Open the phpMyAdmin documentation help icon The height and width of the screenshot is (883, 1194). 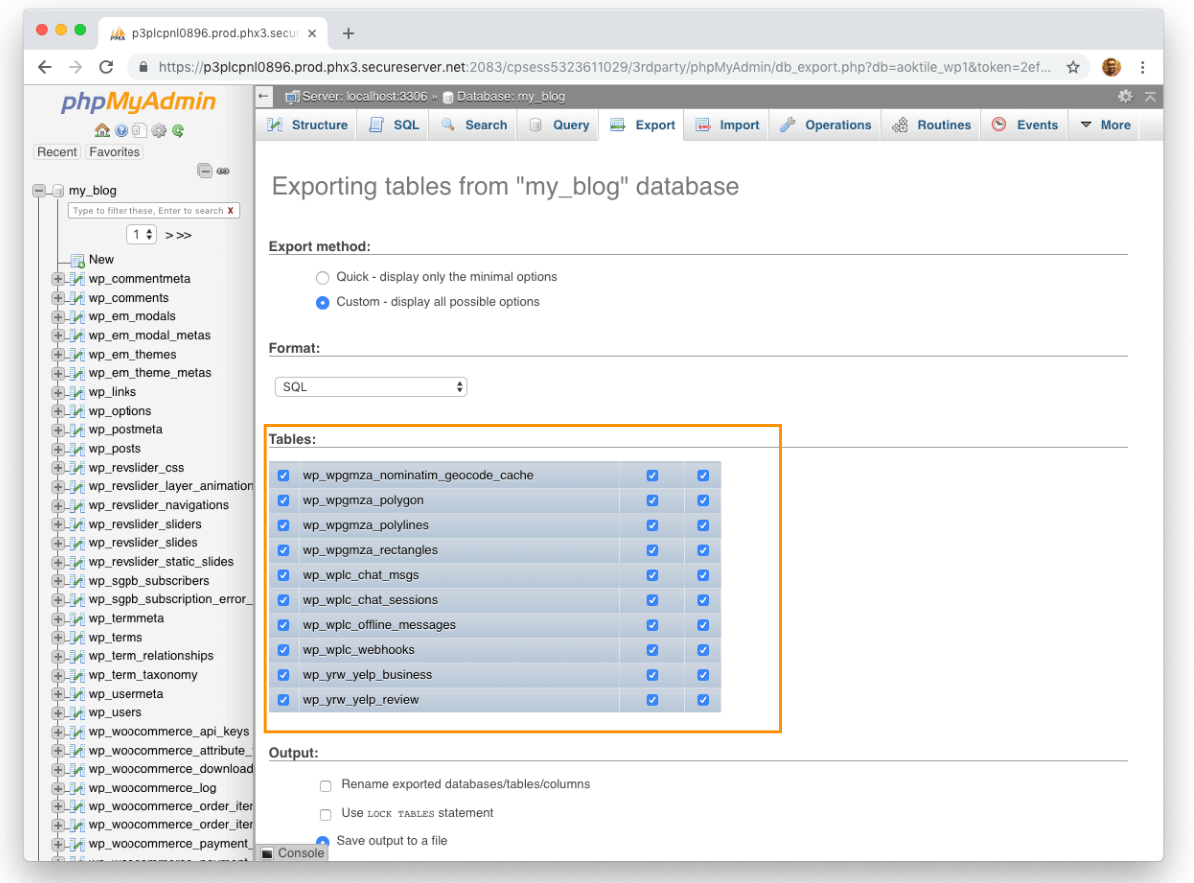121,130
